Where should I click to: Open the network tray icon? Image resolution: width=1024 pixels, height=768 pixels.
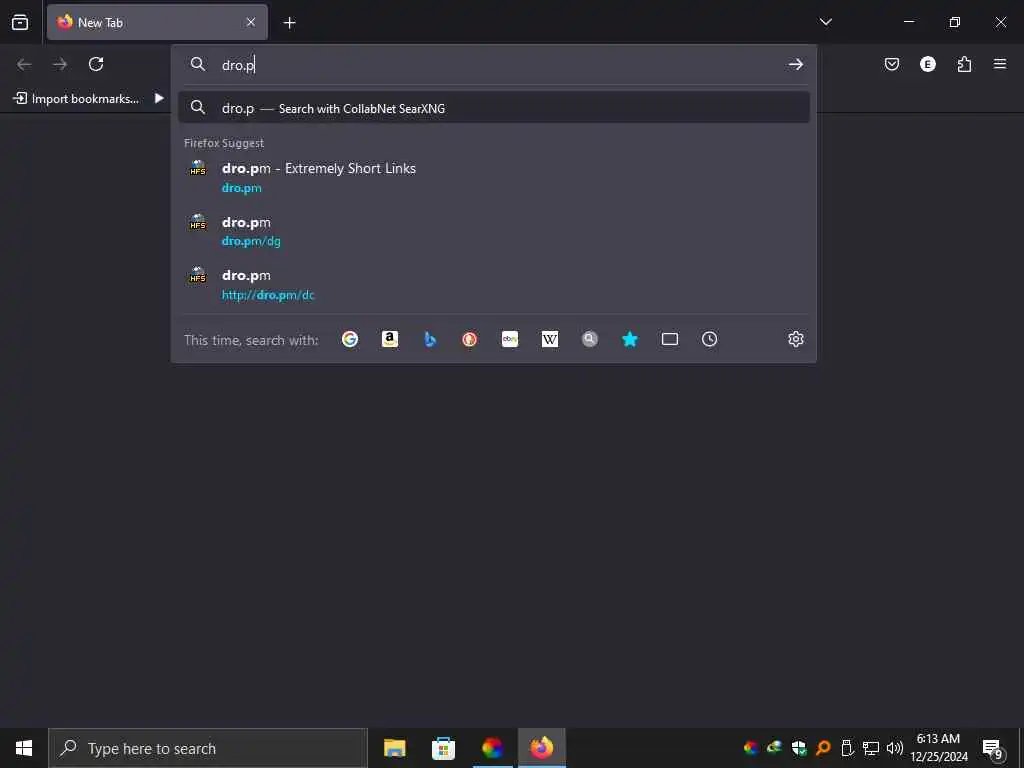coord(871,748)
